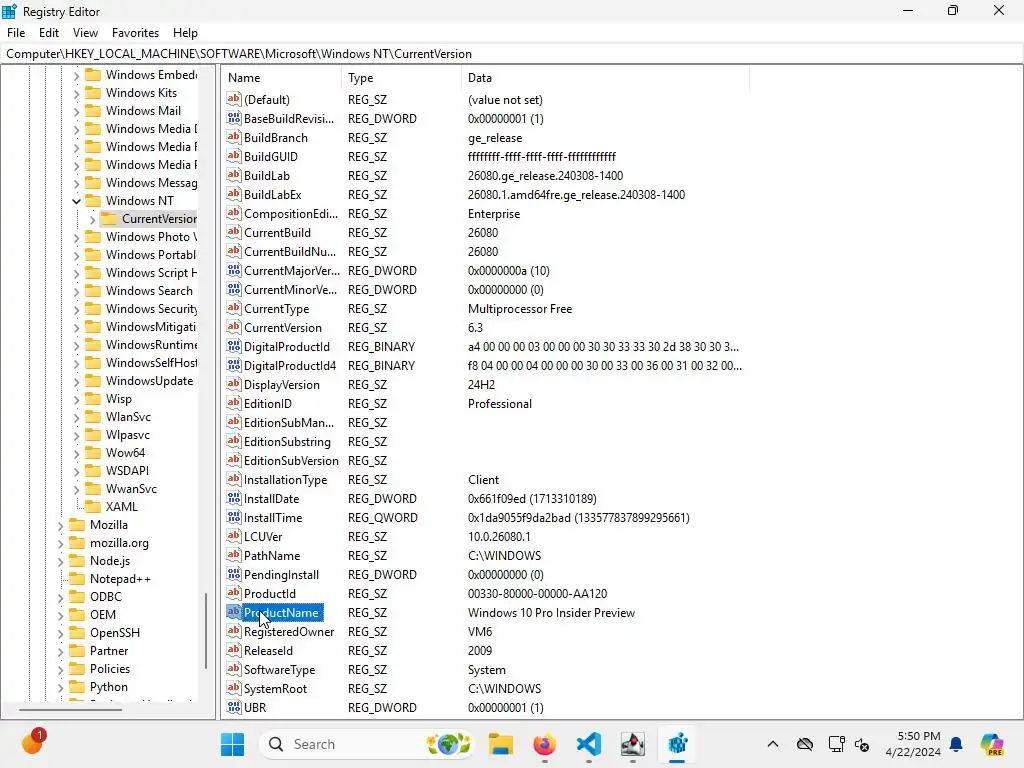Click the DWORD icon for UBR
This screenshot has height=768, width=1024.
(234, 707)
